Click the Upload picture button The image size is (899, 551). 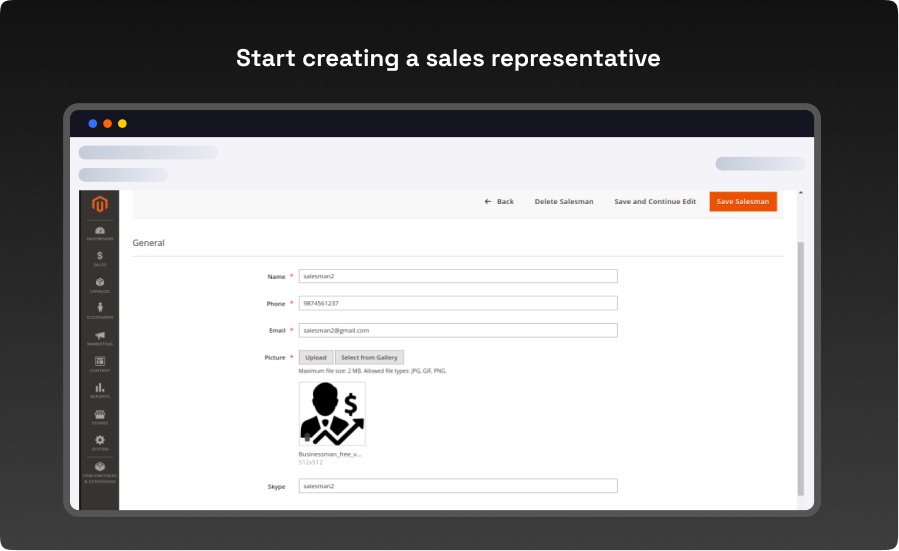pyautogui.click(x=315, y=358)
